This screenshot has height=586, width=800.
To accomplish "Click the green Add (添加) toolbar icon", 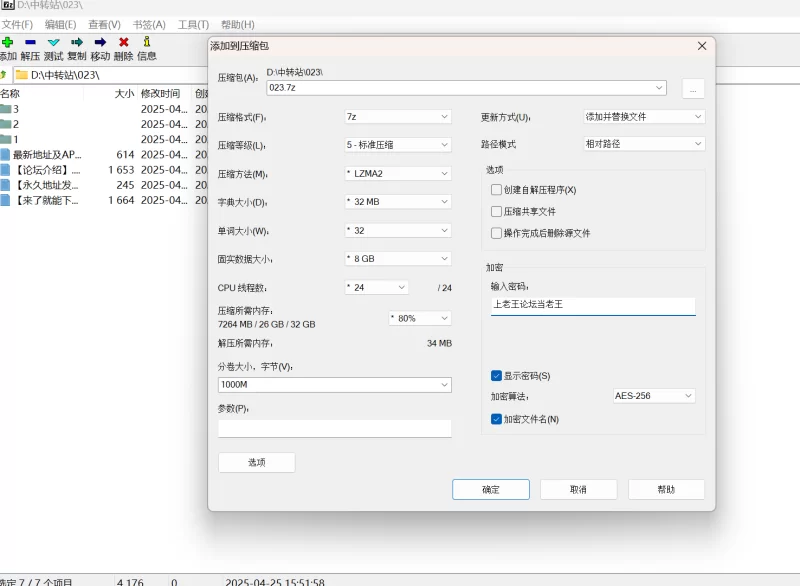I will pyautogui.click(x=7, y=42).
